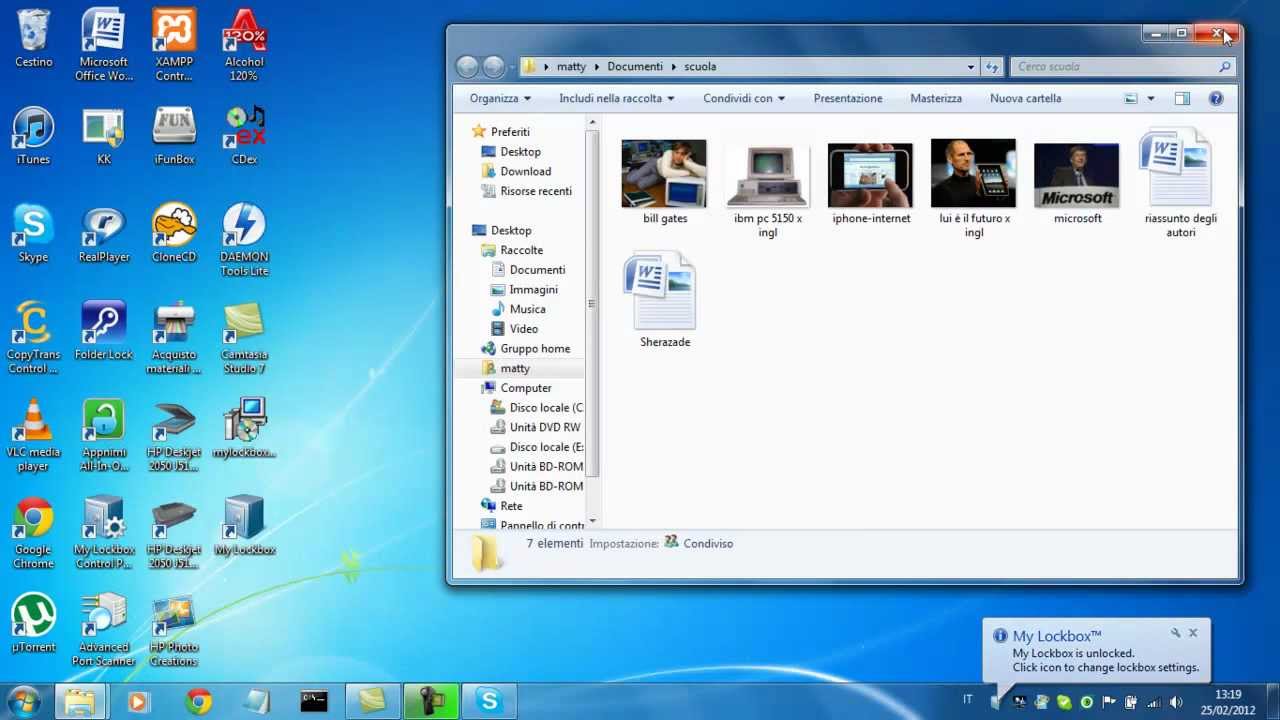1280x720 pixels.
Task: Select Raccolte in navigation tree
Action: [521, 250]
